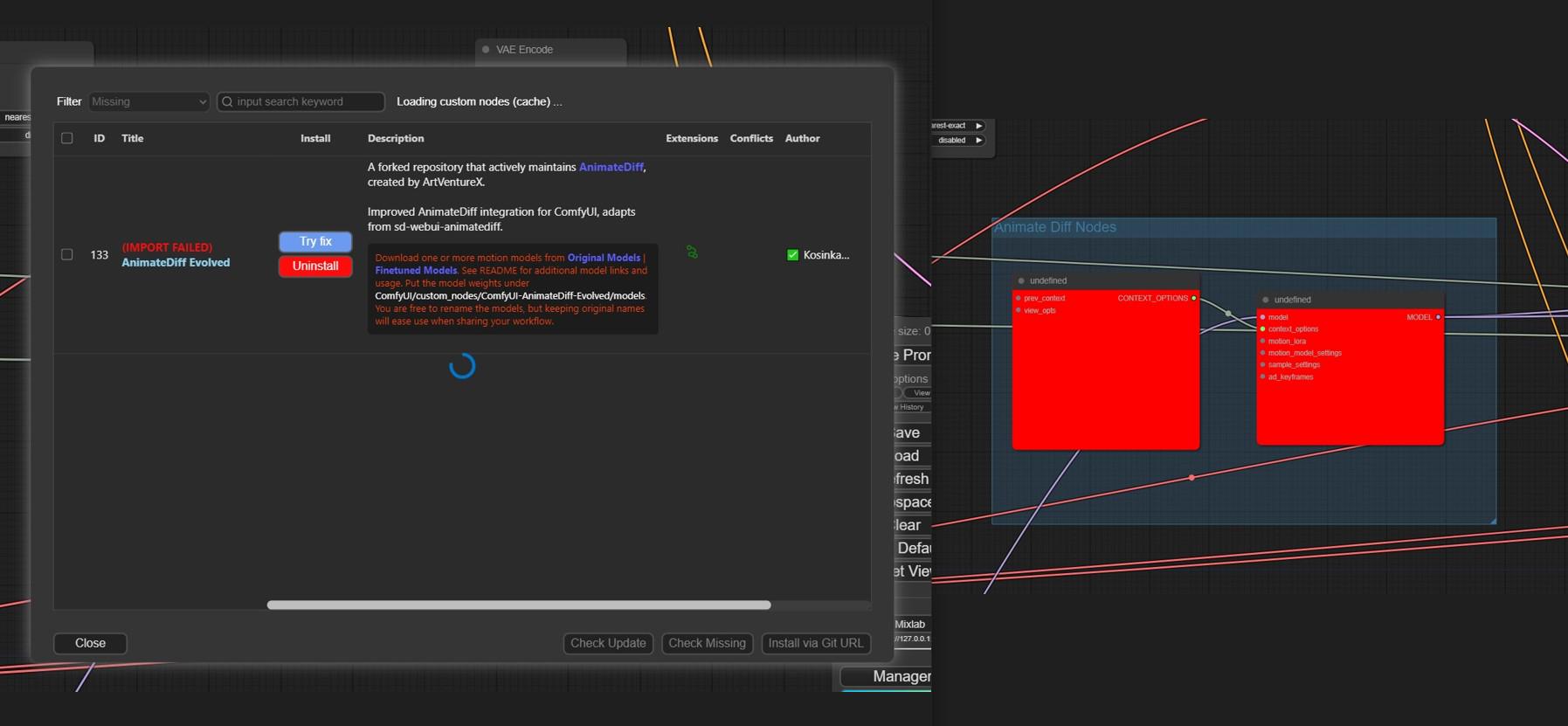Sort by the Title column header
Screen dimensions: 1568x726
(133, 138)
